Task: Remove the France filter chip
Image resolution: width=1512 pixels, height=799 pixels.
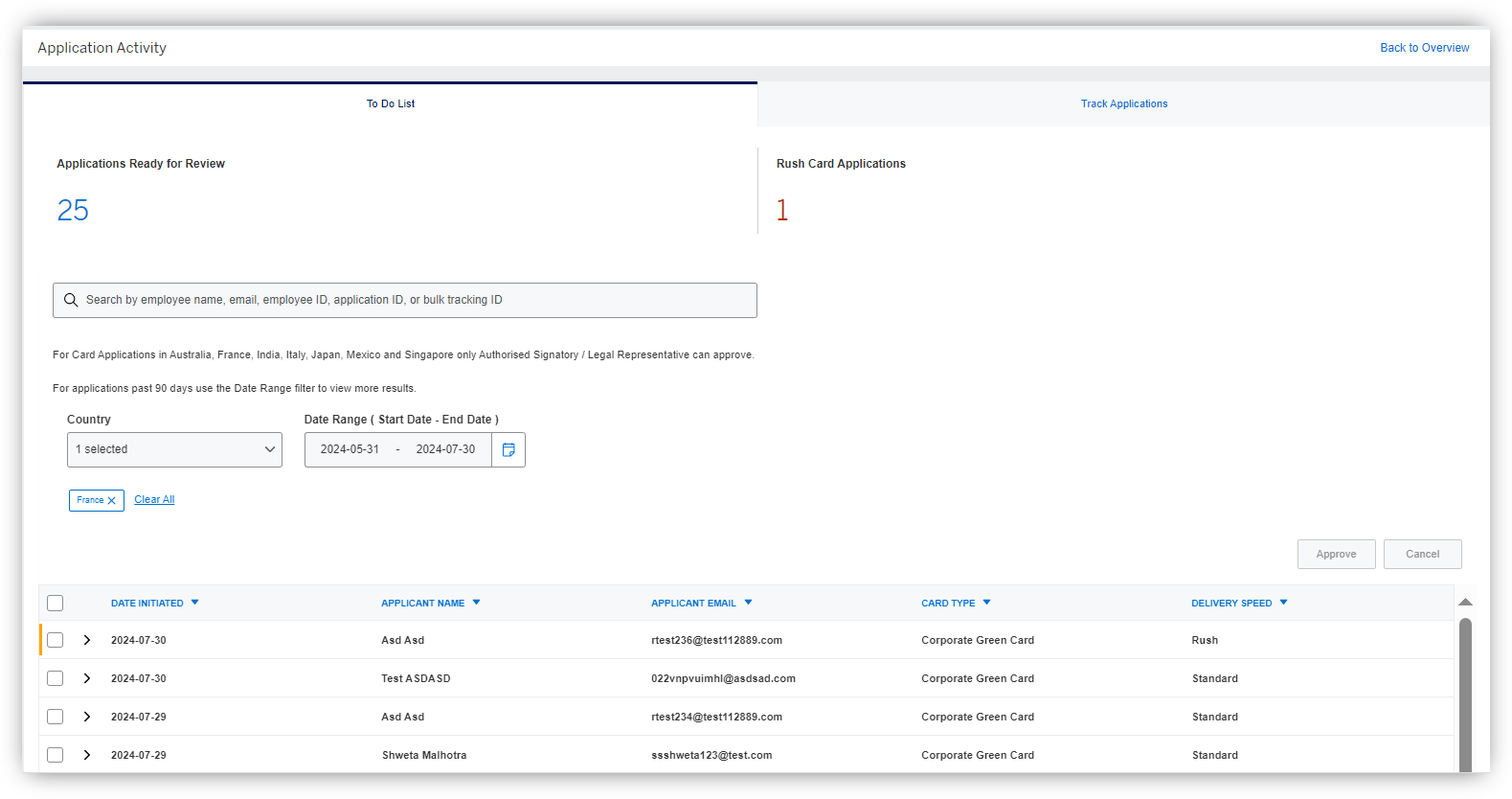Action: (x=111, y=501)
